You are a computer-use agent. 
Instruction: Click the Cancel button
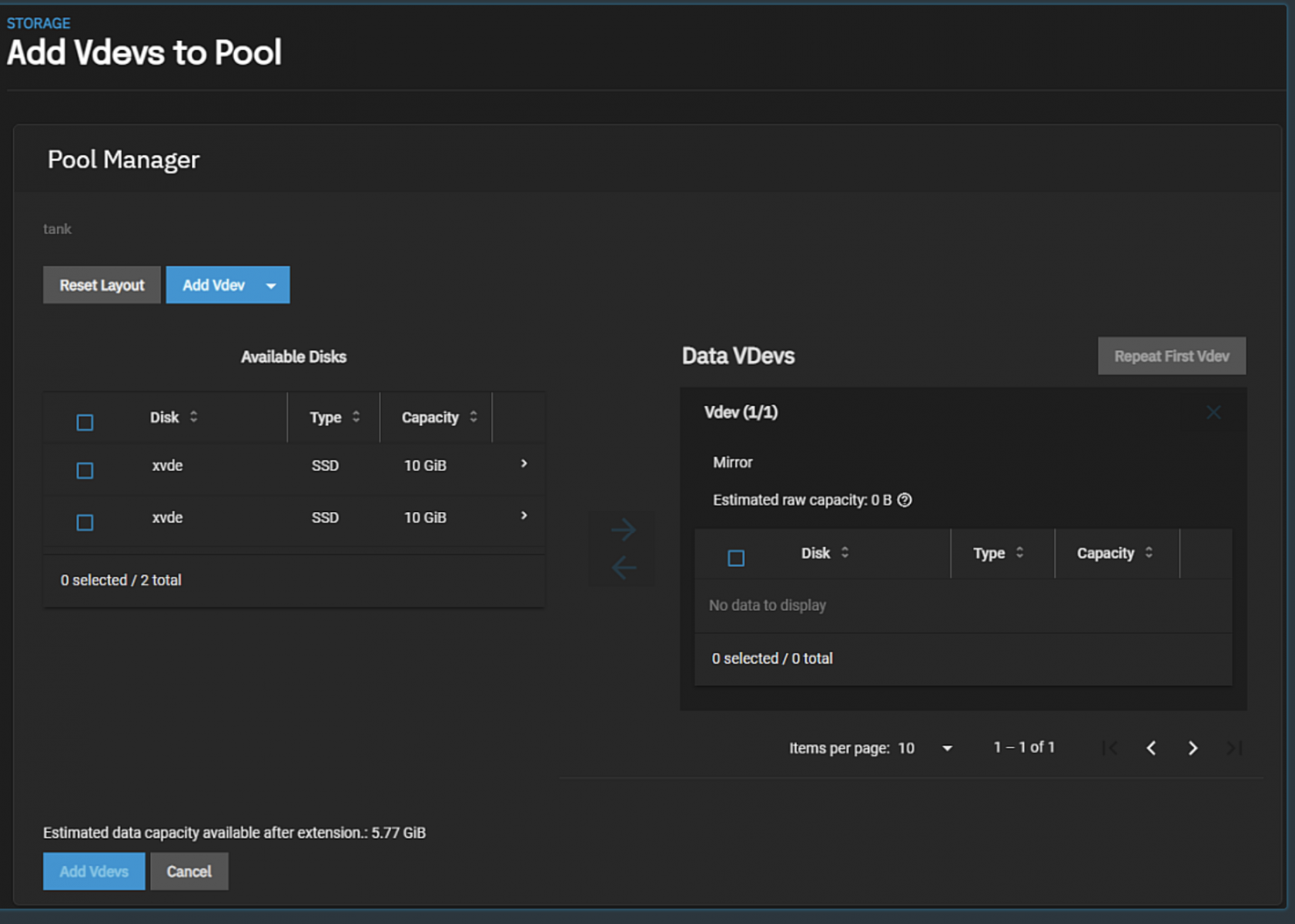tap(189, 872)
